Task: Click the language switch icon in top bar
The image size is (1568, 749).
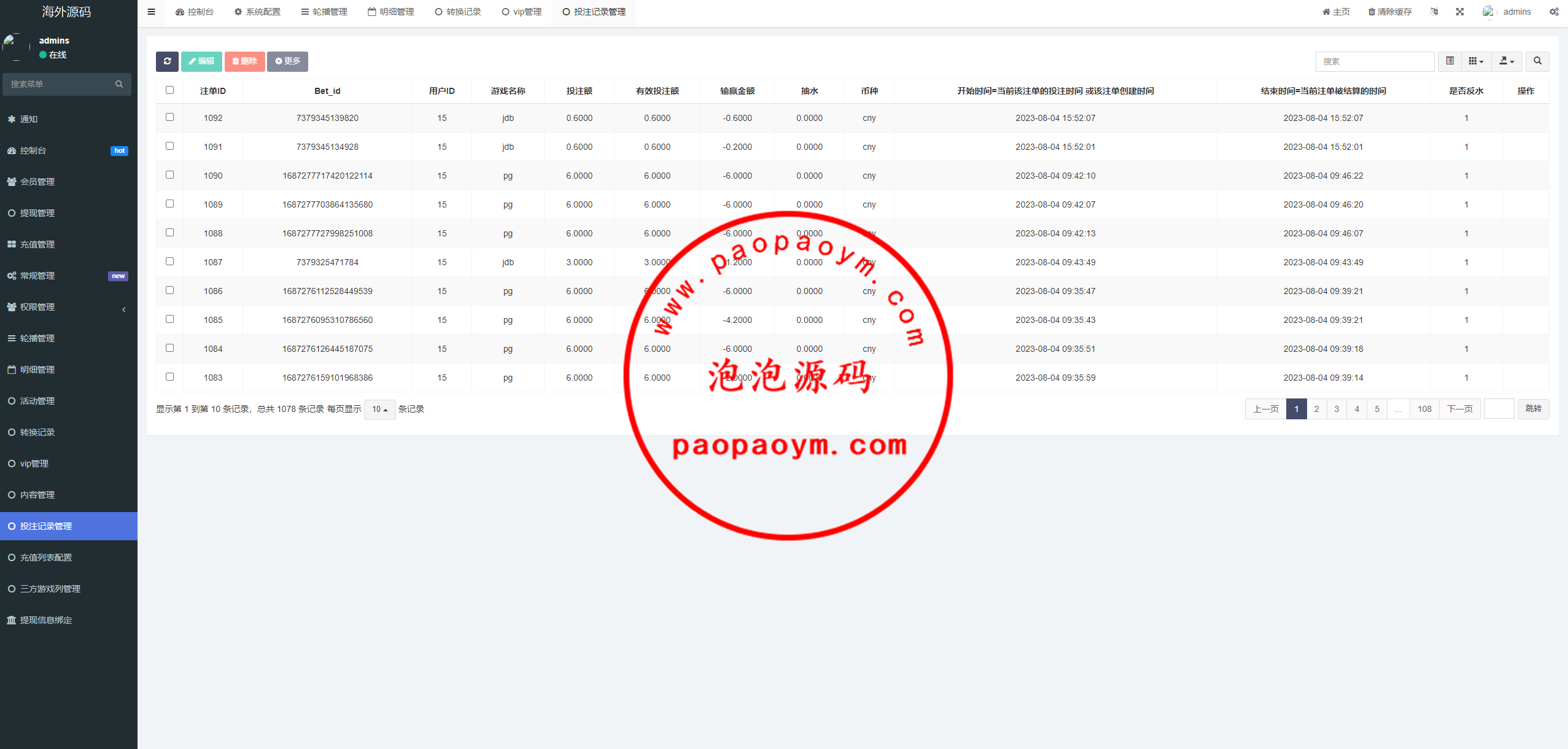Action: coord(1434,12)
